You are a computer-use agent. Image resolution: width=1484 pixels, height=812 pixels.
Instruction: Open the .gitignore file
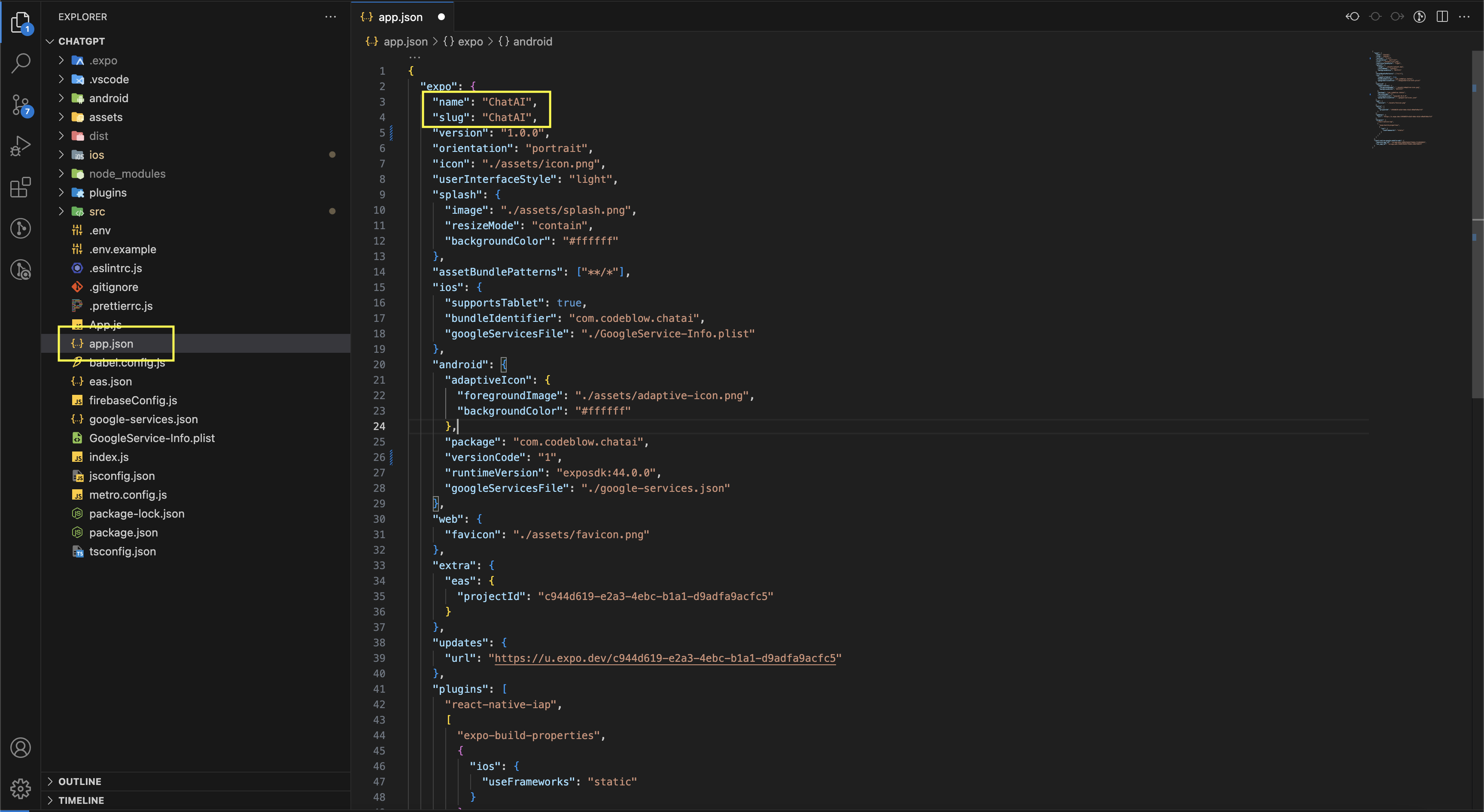pos(196,287)
